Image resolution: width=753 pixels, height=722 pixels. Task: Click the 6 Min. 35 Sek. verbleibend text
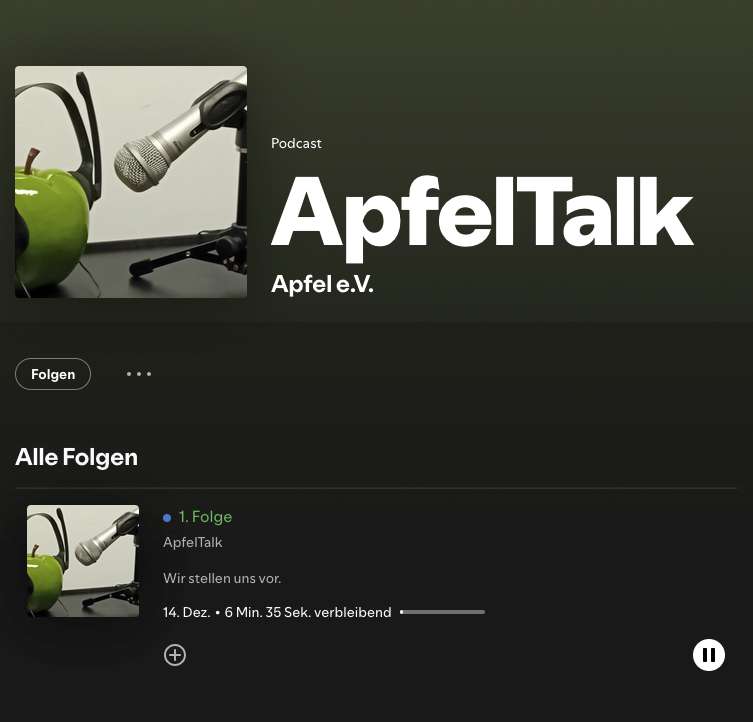pos(308,612)
